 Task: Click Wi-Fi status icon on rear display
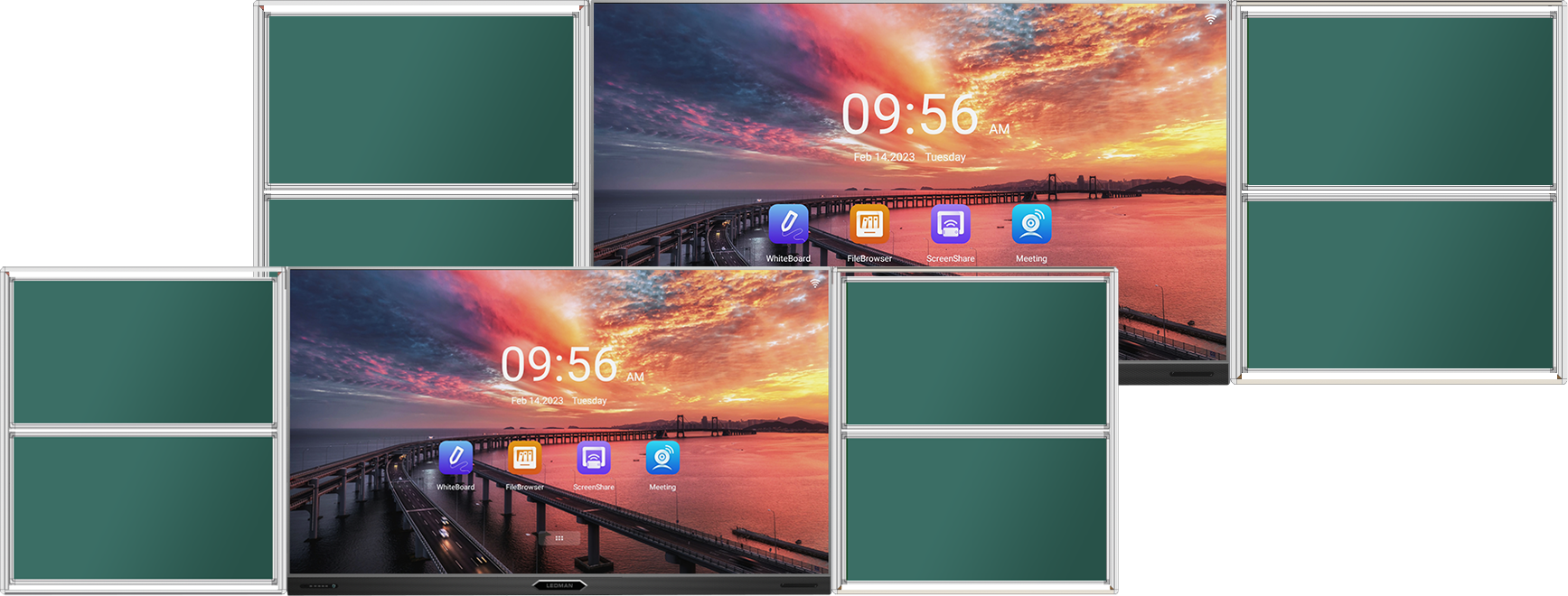click(x=1210, y=18)
